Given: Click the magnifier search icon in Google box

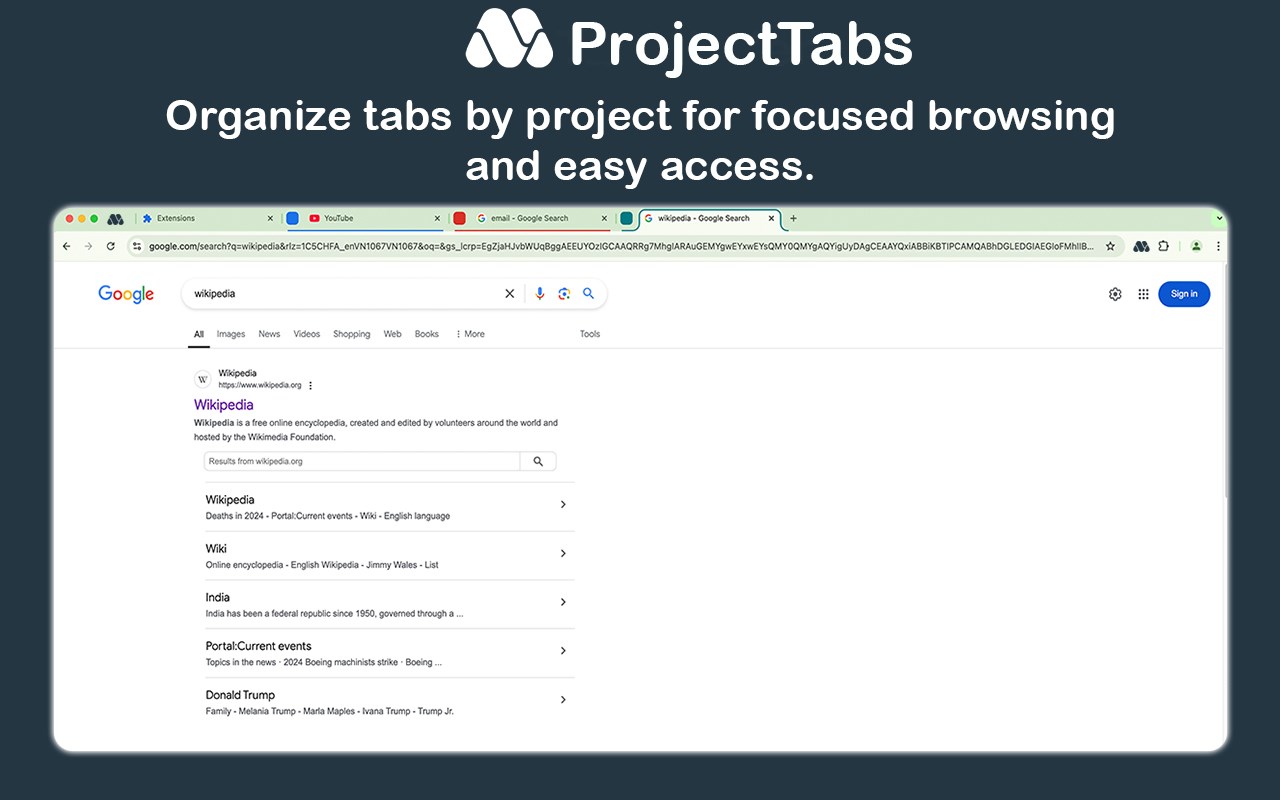Looking at the screenshot, I should click(589, 294).
